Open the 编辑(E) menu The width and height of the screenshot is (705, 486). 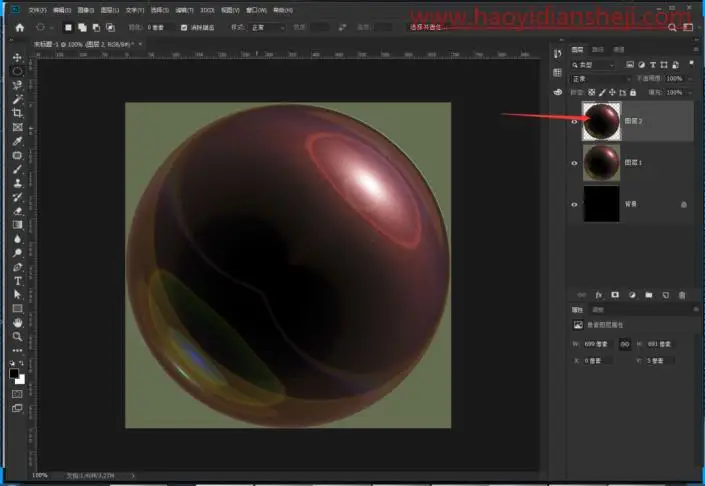62,10
